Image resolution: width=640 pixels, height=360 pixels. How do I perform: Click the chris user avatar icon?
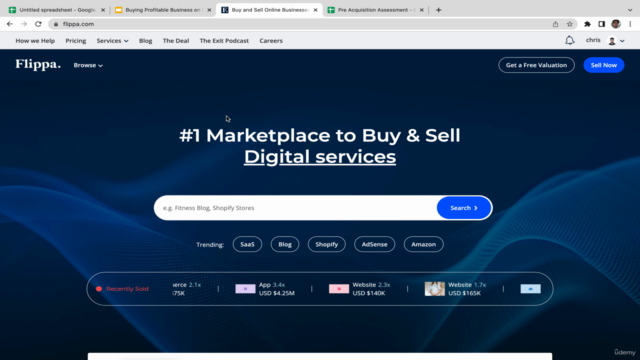pos(612,41)
